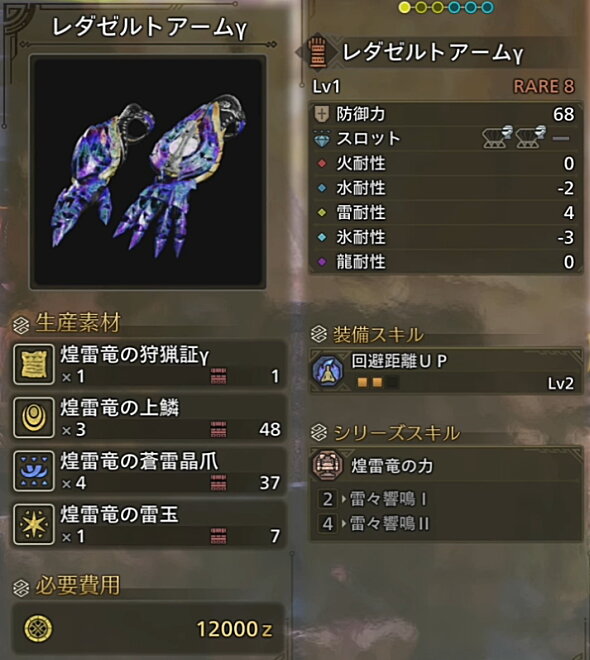Click the yellow page indicator dot
The height and width of the screenshot is (660, 590).
coord(404,7)
